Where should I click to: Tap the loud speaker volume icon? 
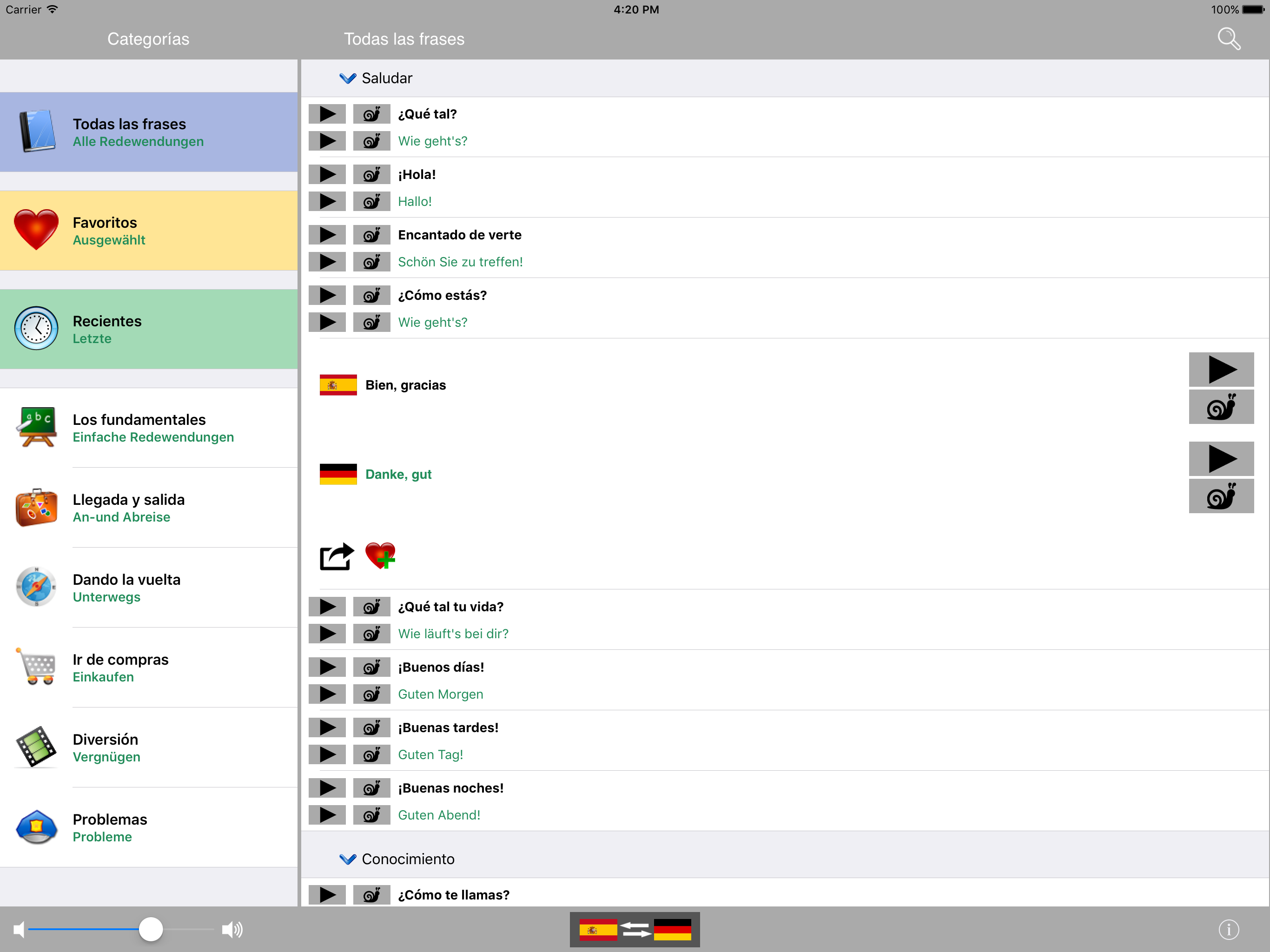tap(232, 929)
